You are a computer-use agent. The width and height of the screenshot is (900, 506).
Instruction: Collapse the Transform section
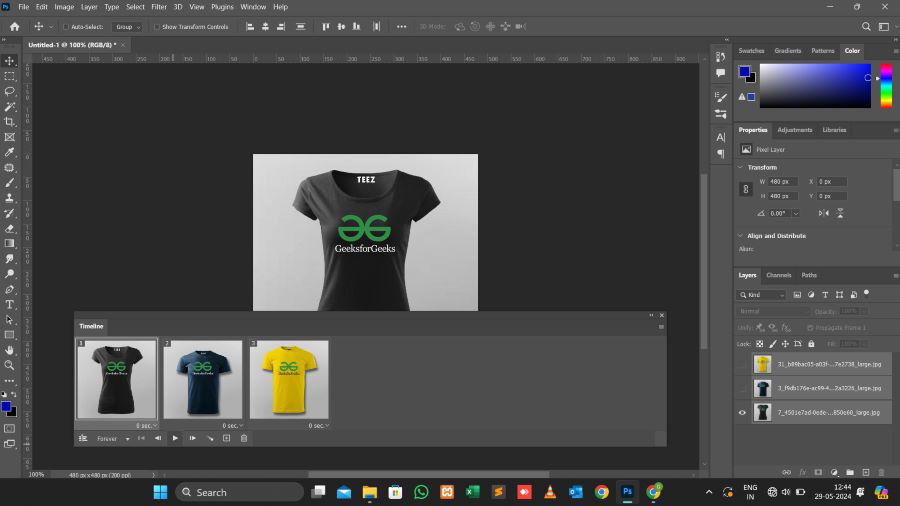tap(742, 167)
